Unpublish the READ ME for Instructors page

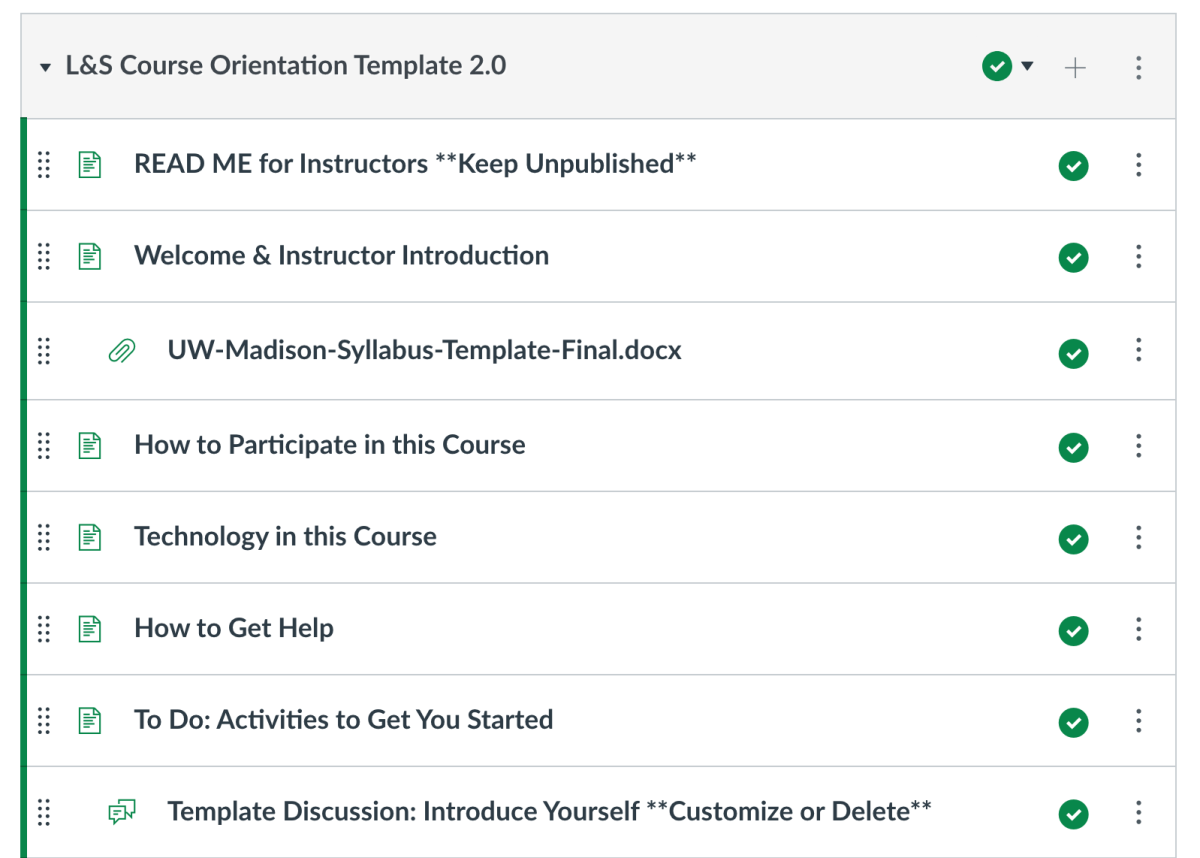pyautogui.click(x=1073, y=166)
